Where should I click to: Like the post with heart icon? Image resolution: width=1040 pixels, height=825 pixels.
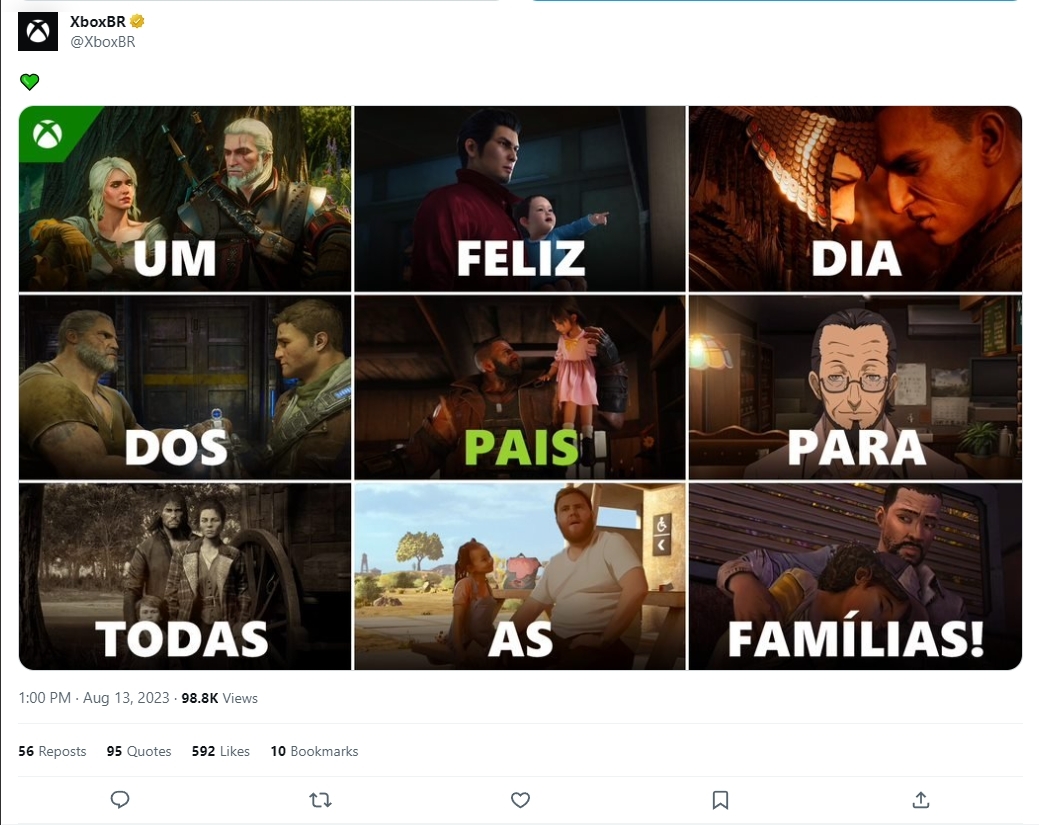click(521, 800)
